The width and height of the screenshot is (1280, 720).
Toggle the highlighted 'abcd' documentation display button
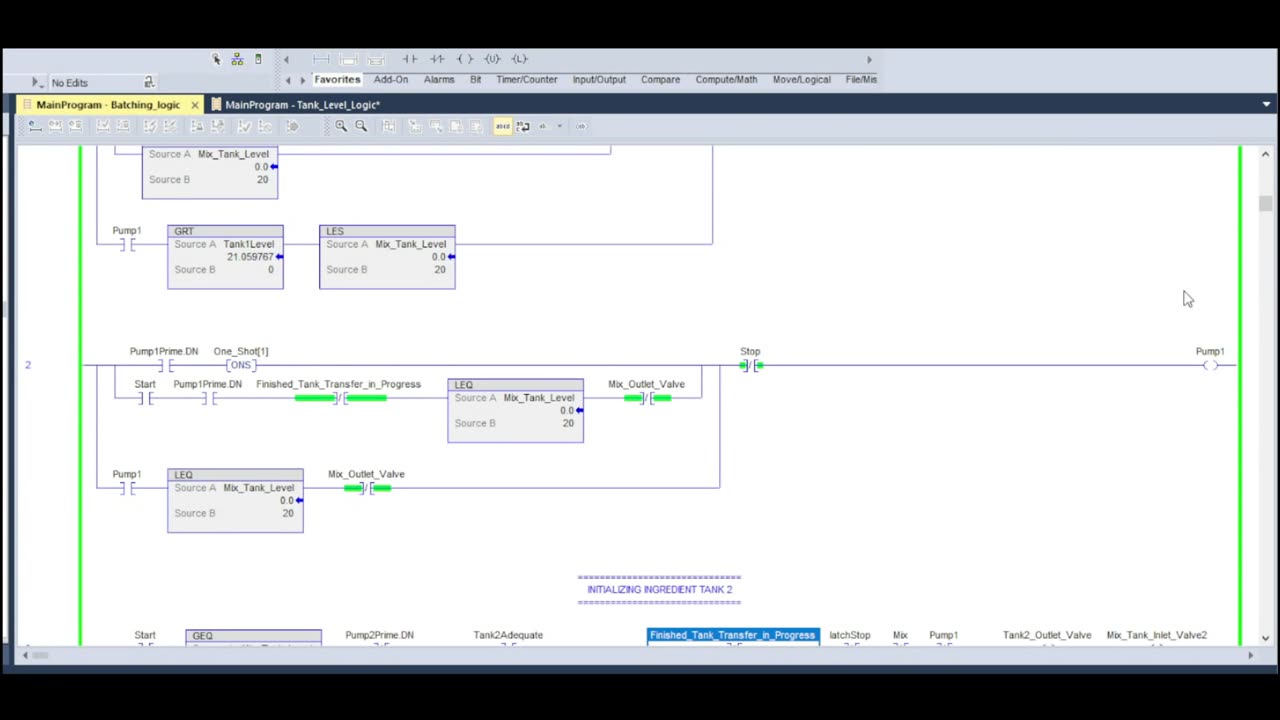(502, 126)
